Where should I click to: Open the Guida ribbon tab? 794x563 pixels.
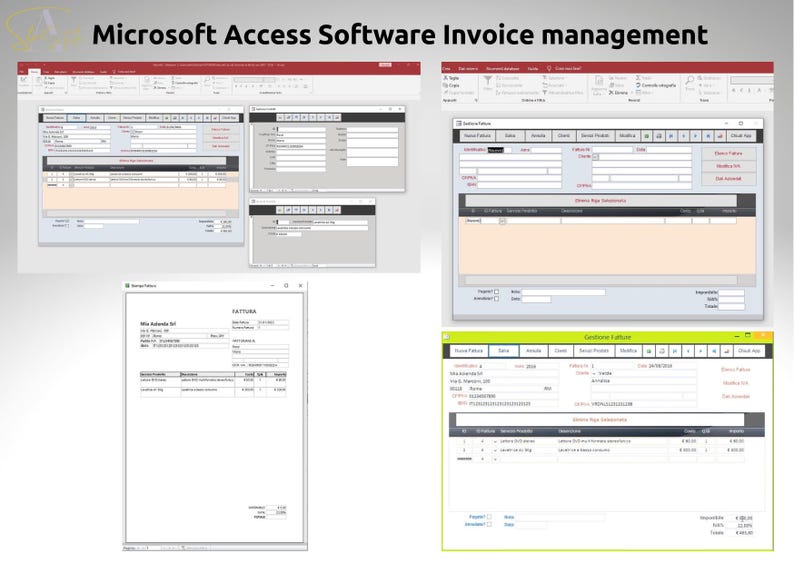click(x=533, y=68)
